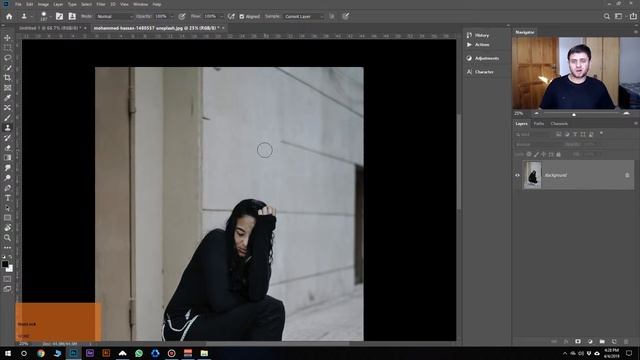Click the Home icon in options bar
Image resolution: width=640 pixels, height=360 pixels.
[x=9, y=16]
